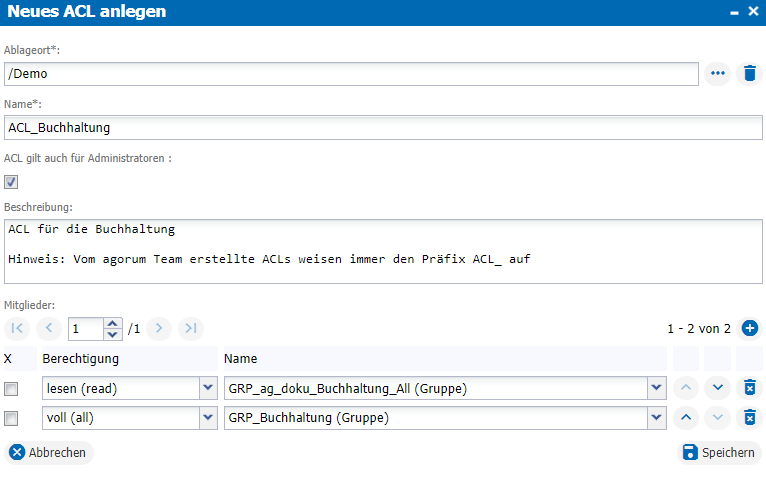Open the Ablageort browse dialog via three-dots icon
This screenshot has height=481, width=766.
tap(717, 74)
